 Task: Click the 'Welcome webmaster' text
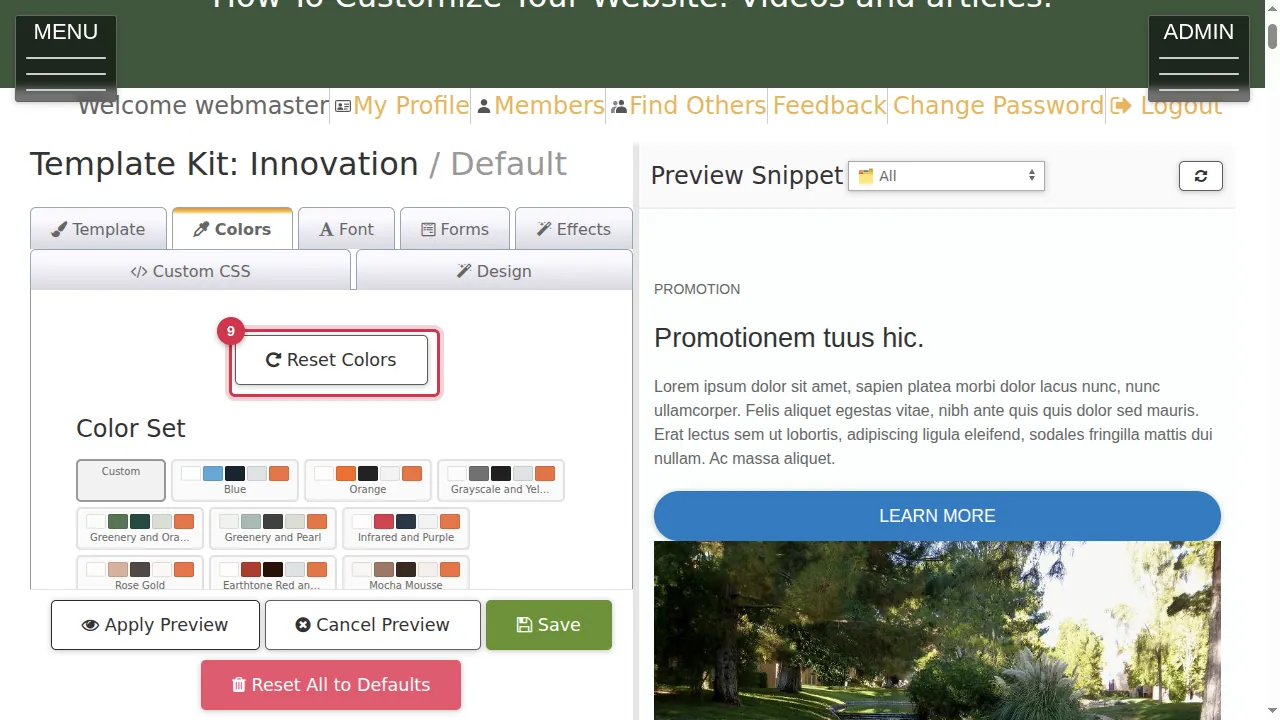(x=203, y=106)
